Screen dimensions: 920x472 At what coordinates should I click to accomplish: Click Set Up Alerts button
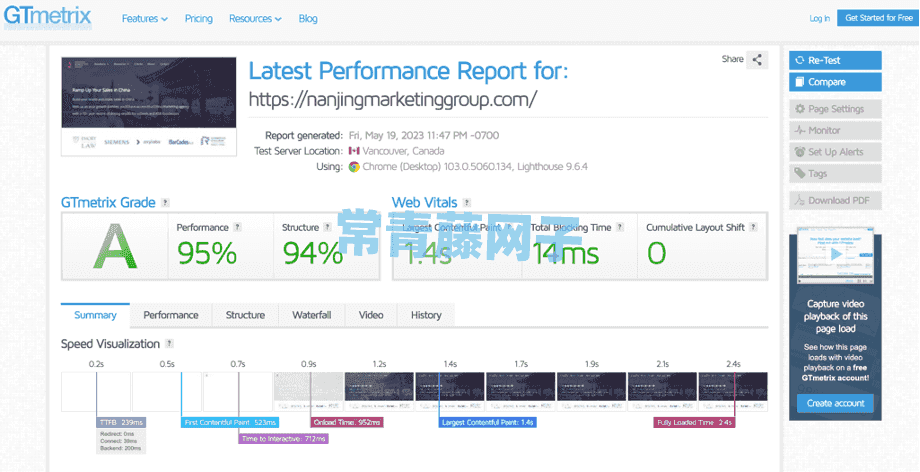[835, 152]
